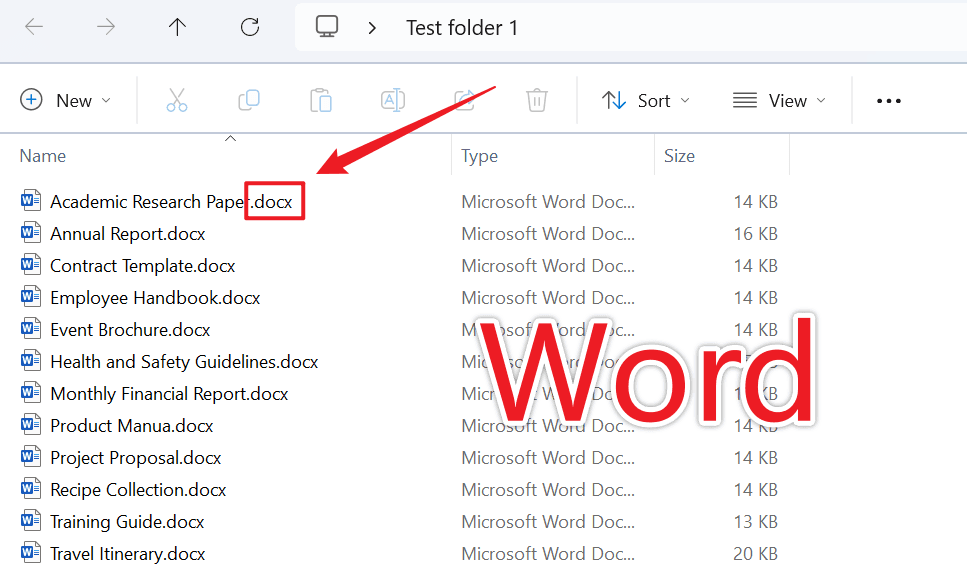Select Project Proposal.docx
The height and width of the screenshot is (587, 967).
click(x=136, y=458)
